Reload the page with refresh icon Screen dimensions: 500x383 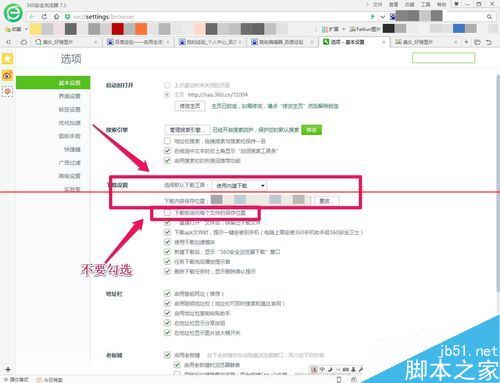pos(44,16)
